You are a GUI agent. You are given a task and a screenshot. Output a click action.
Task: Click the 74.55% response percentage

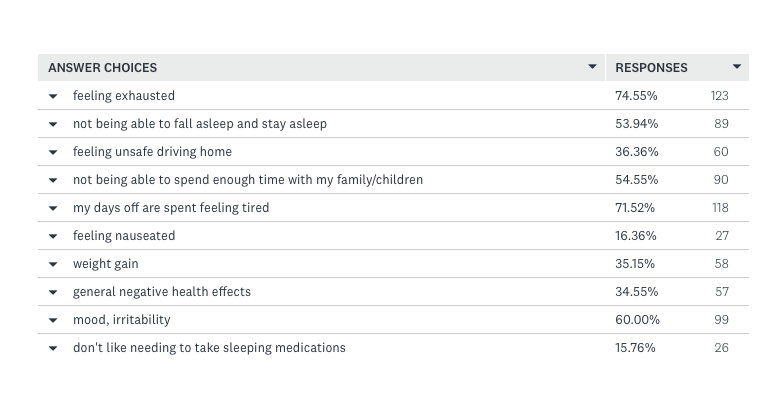coord(636,96)
